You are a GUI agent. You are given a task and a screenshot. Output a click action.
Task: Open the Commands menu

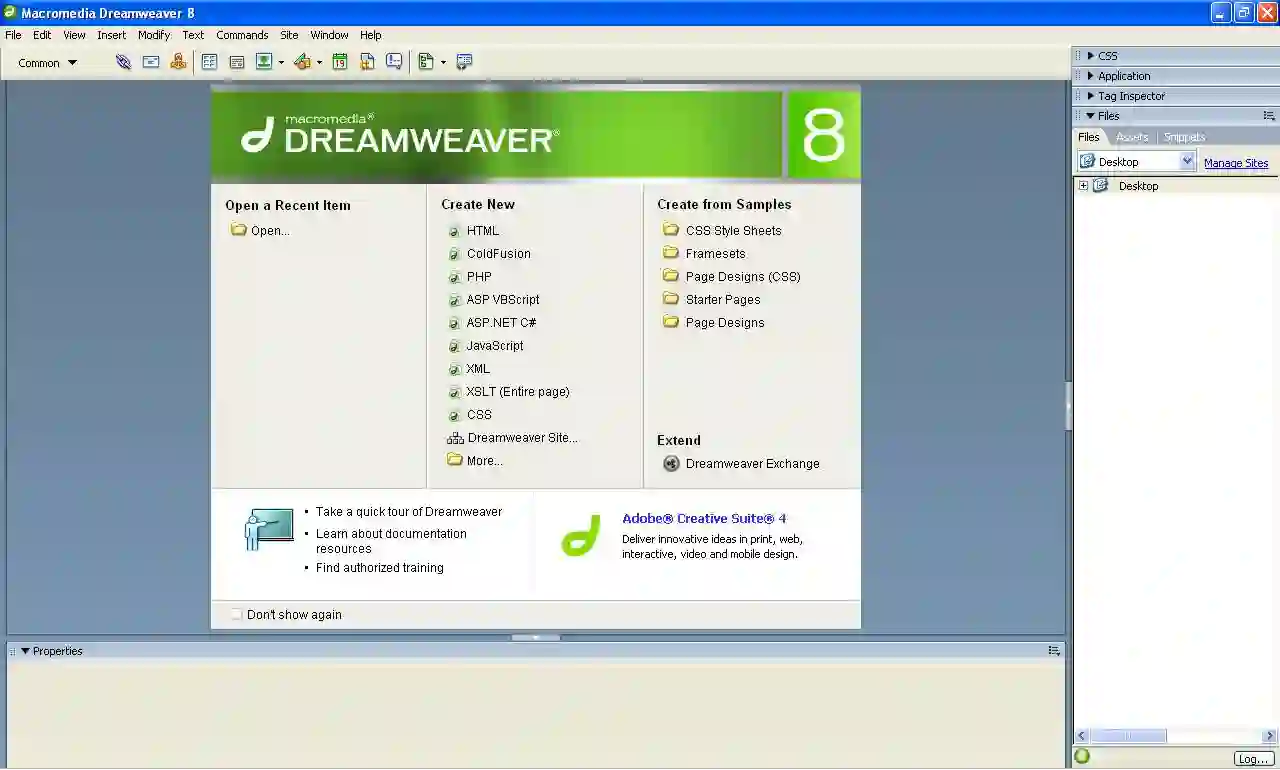[242, 35]
